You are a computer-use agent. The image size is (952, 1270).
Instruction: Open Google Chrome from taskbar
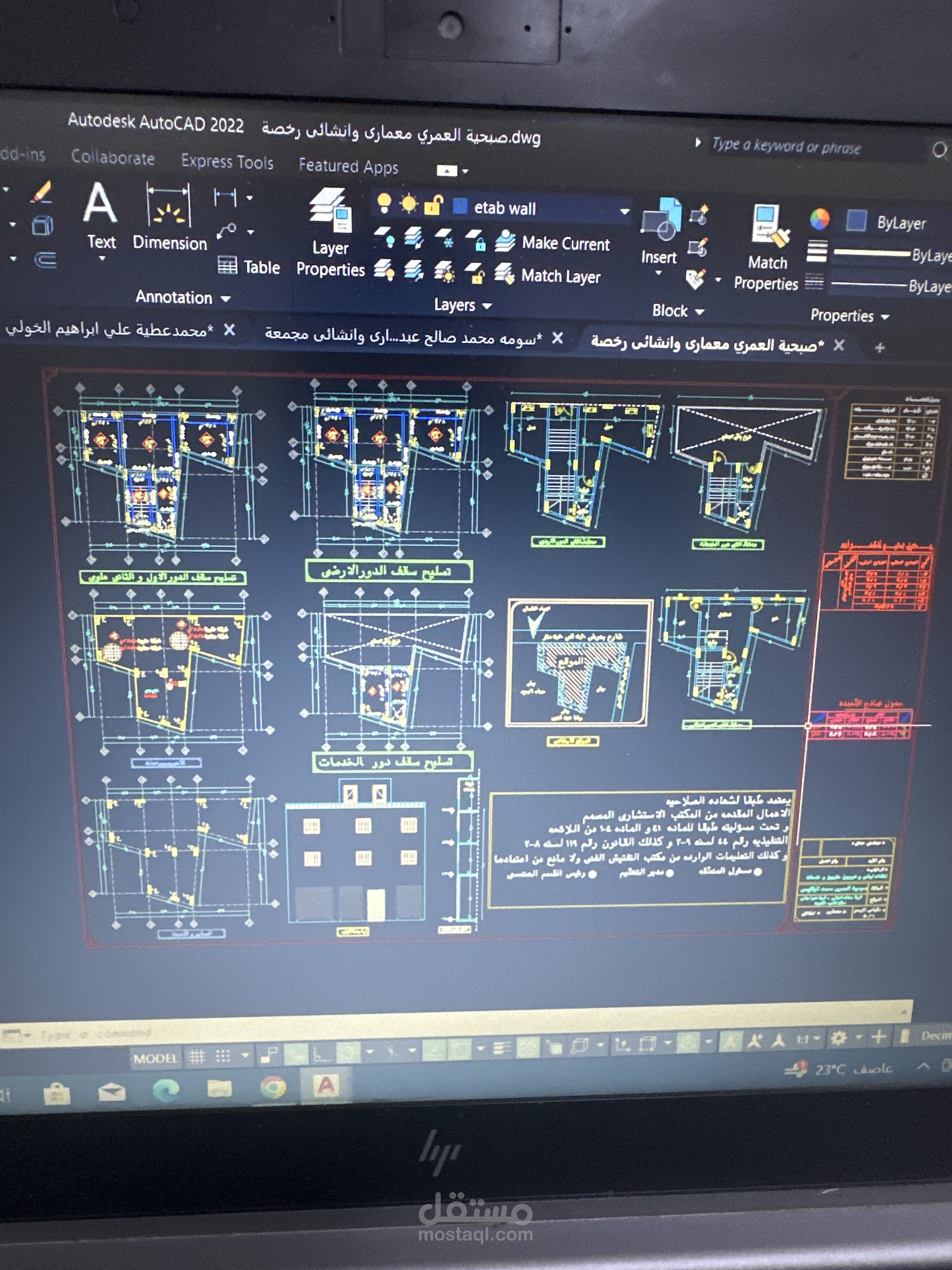(x=273, y=1087)
